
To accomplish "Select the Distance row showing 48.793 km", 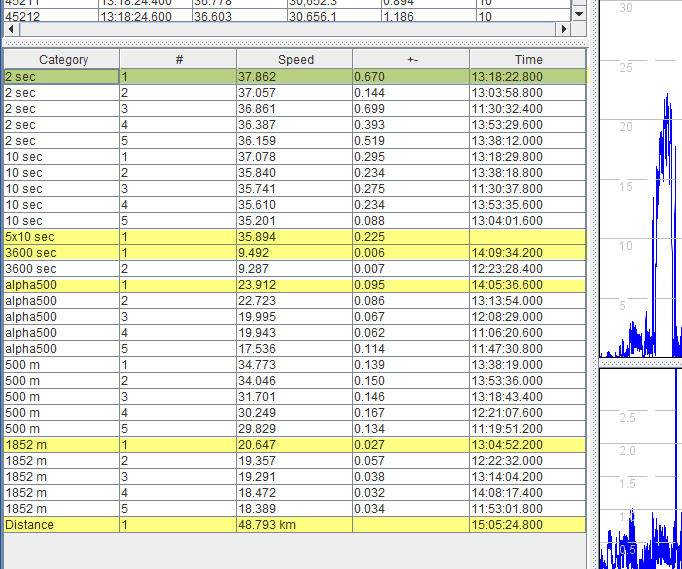I will [295, 525].
